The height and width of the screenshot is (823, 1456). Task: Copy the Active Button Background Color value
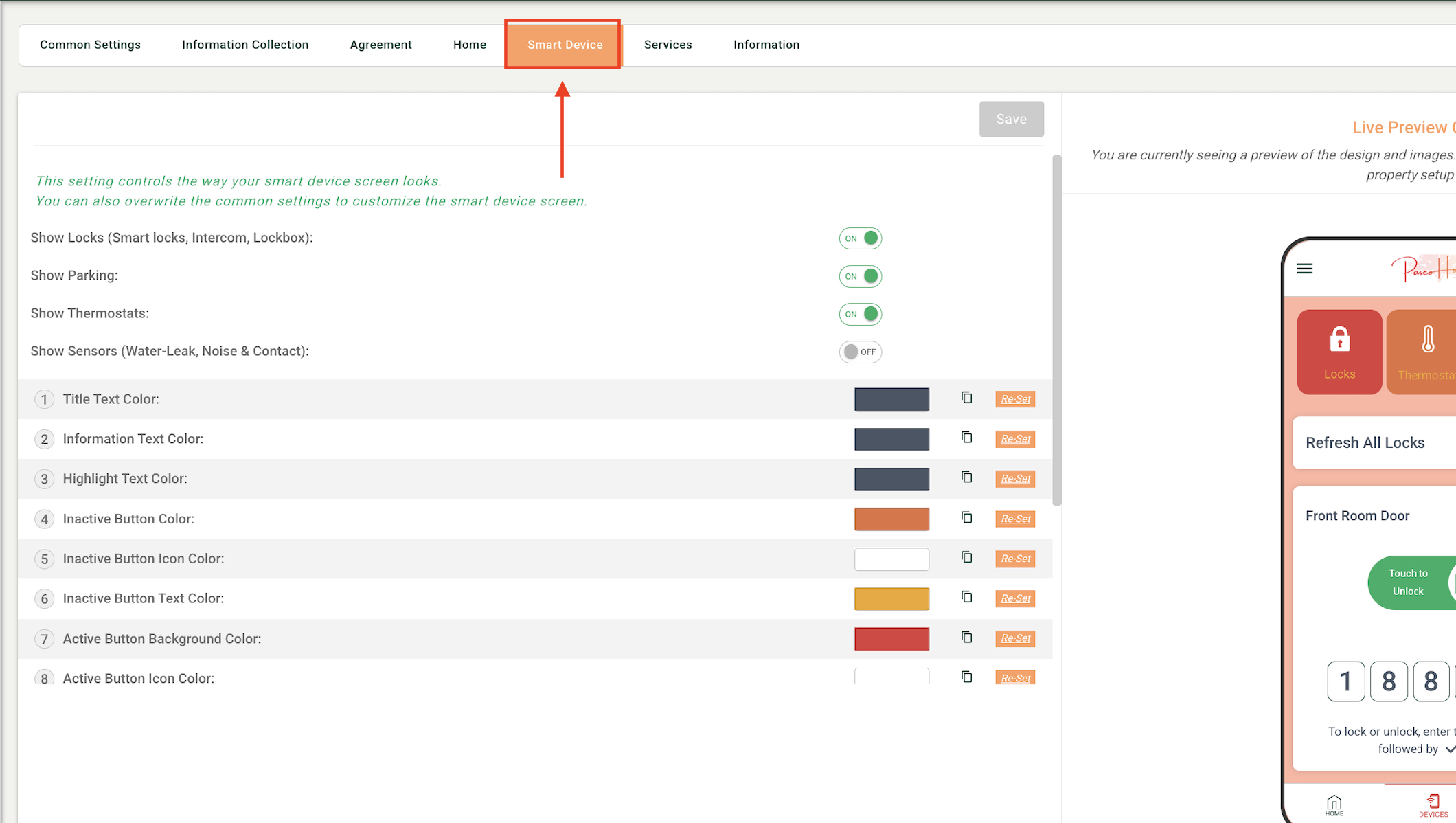(x=966, y=638)
